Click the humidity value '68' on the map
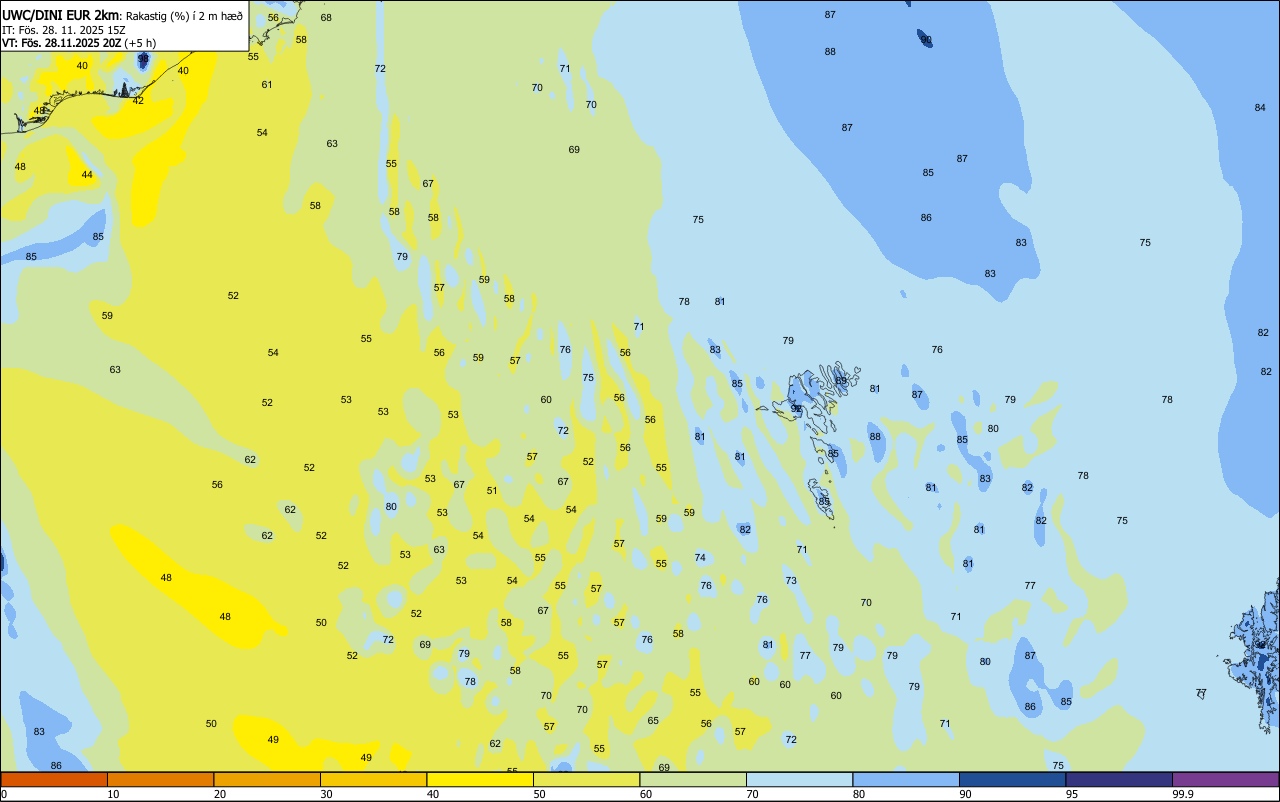This screenshot has height=802, width=1280. pos(326,18)
